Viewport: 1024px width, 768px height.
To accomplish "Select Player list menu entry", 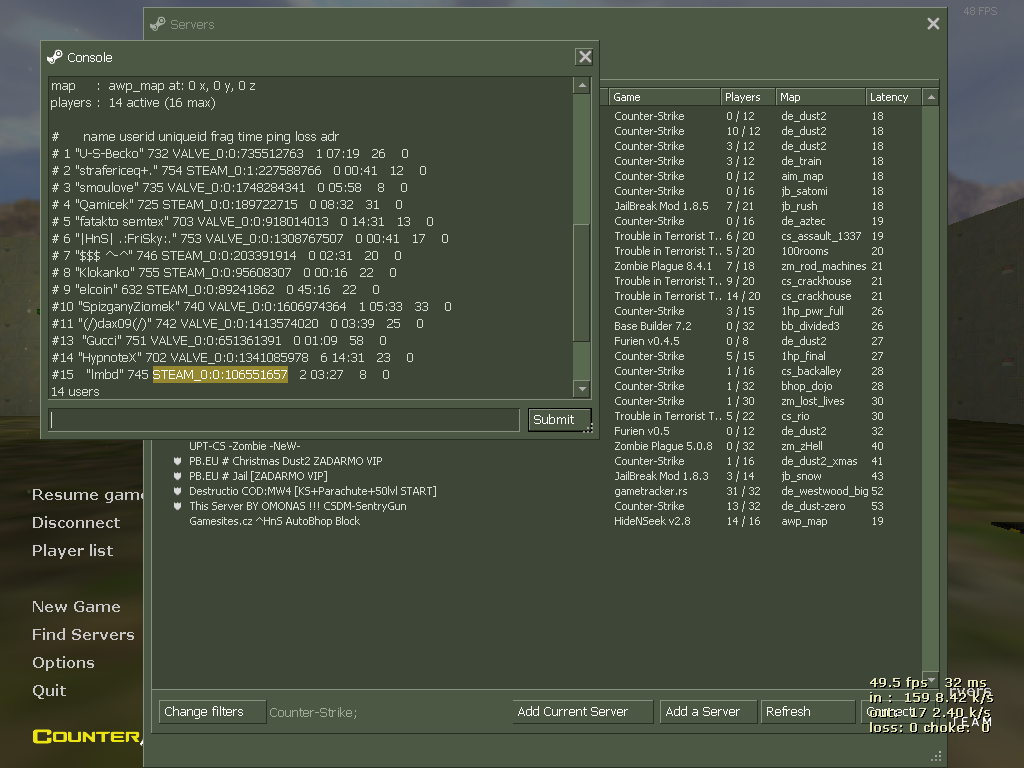I will pyautogui.click(x=72, y=550).
